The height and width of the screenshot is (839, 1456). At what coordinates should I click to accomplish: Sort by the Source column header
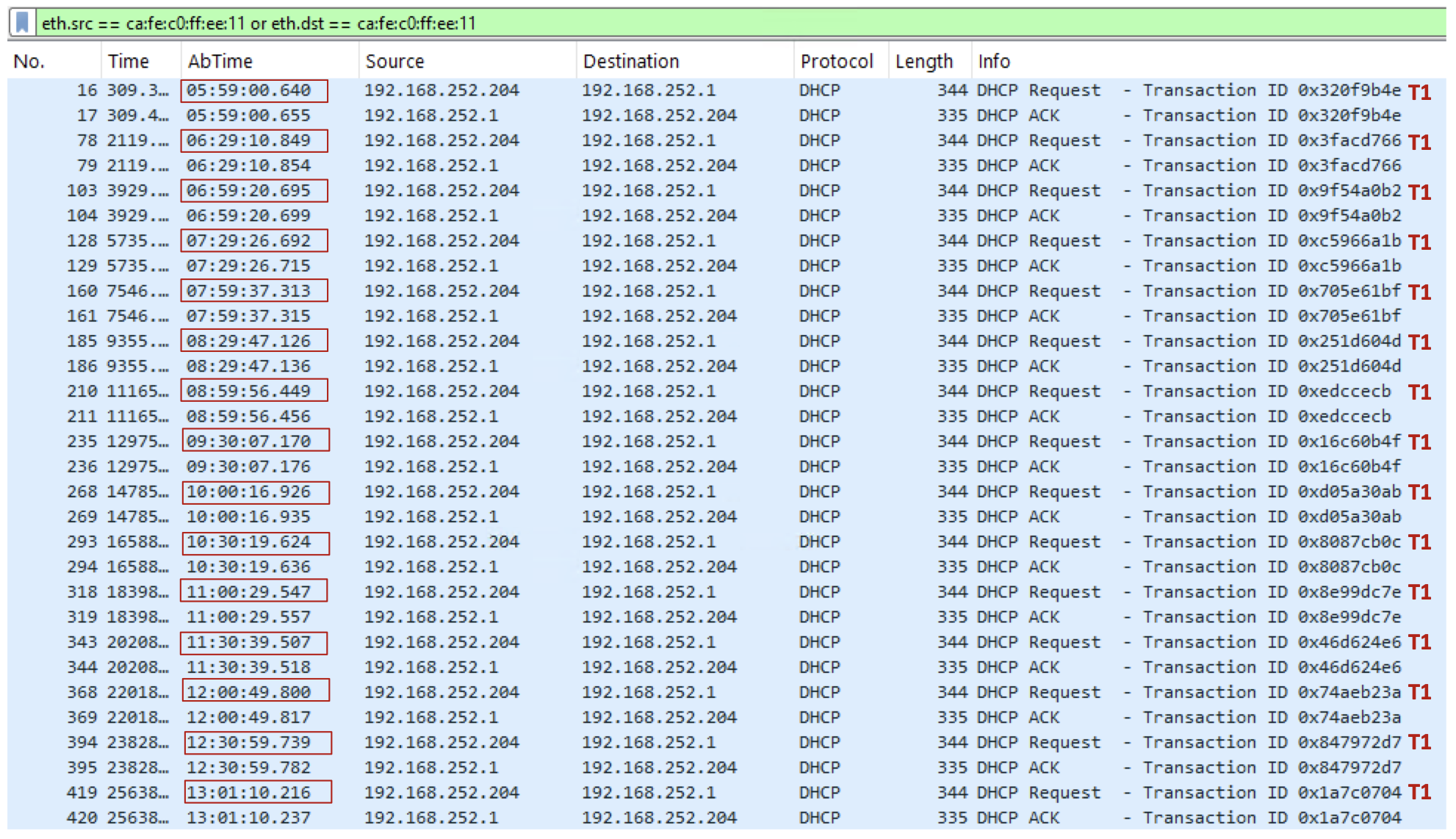(x=468, y=61)
